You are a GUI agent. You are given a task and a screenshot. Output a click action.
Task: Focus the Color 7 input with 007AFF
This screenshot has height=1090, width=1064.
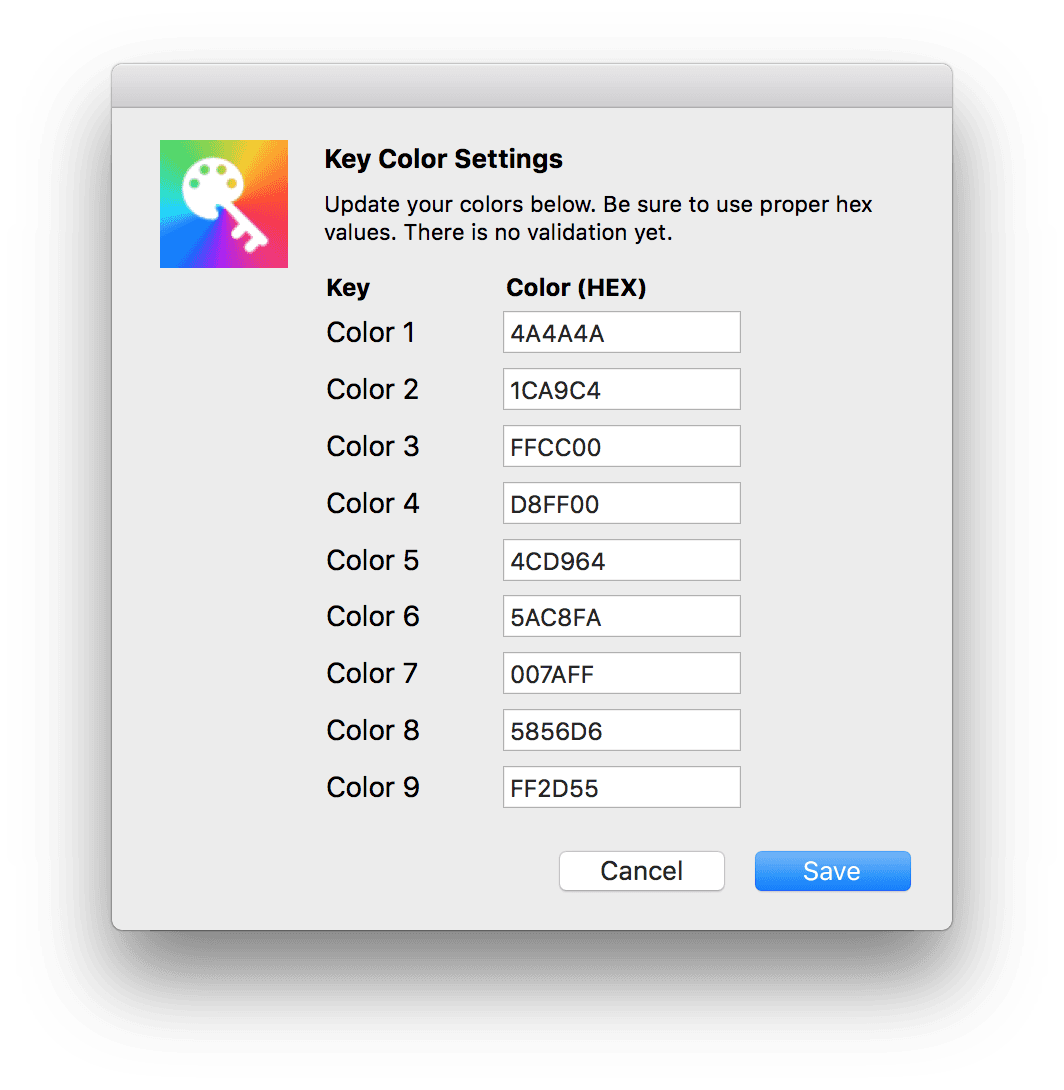[x=621, y=673]
